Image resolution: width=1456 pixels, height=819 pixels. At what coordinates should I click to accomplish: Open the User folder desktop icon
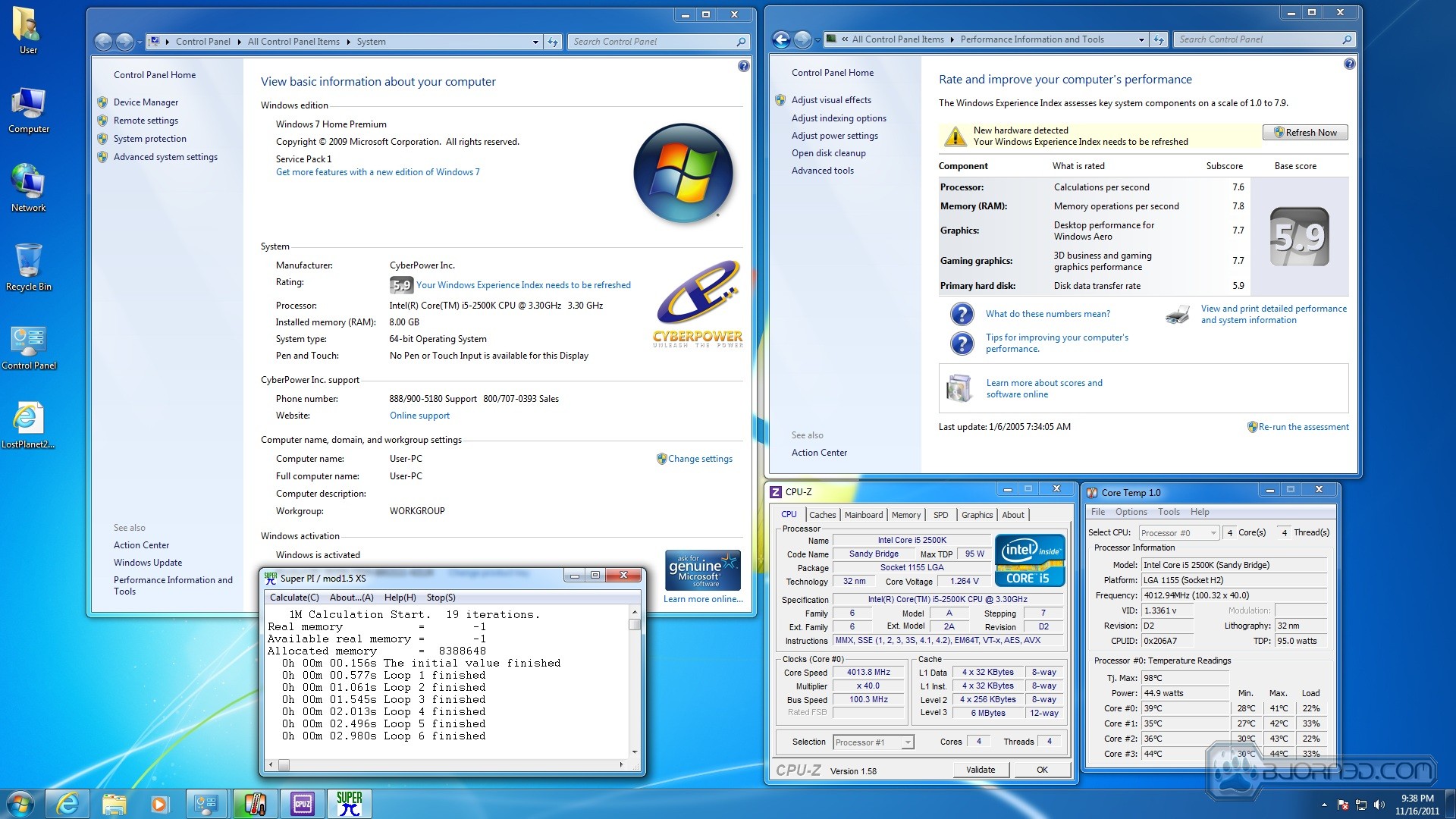click(28, 30)
